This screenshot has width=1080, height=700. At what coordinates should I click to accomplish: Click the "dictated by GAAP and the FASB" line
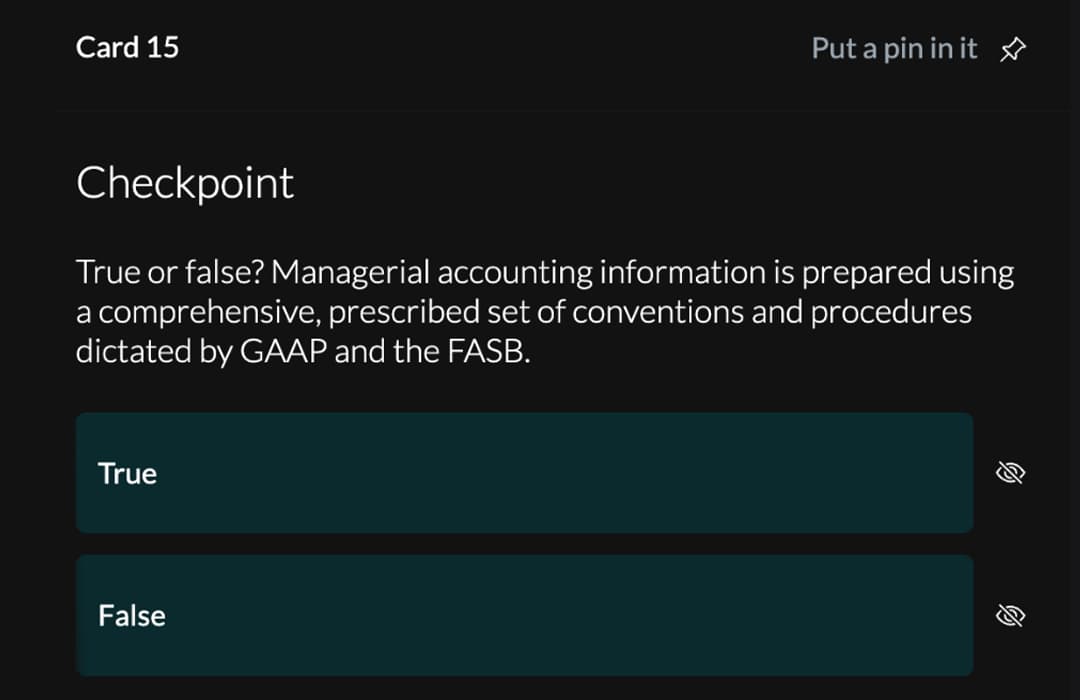(302, 352)
